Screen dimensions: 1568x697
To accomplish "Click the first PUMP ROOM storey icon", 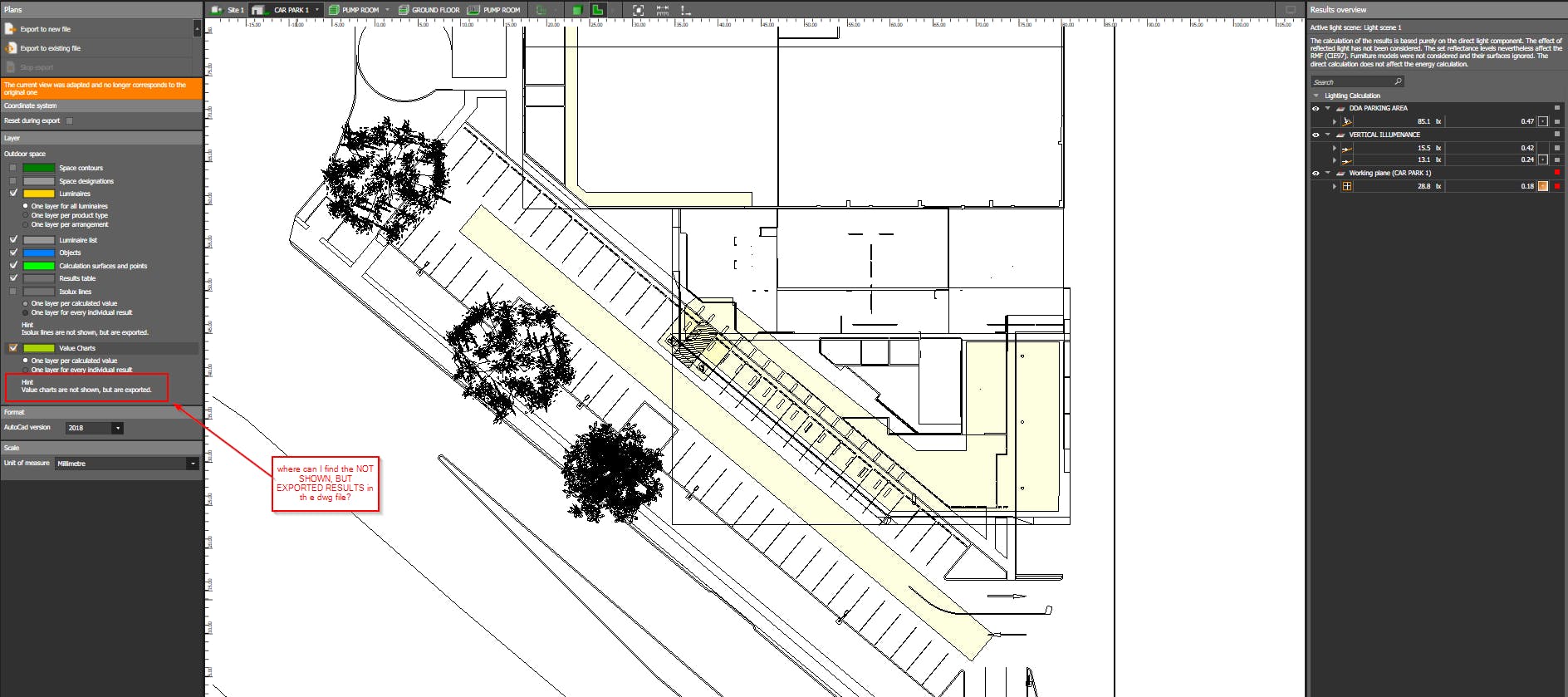I will pyautogui.click(x=334, y=10).
